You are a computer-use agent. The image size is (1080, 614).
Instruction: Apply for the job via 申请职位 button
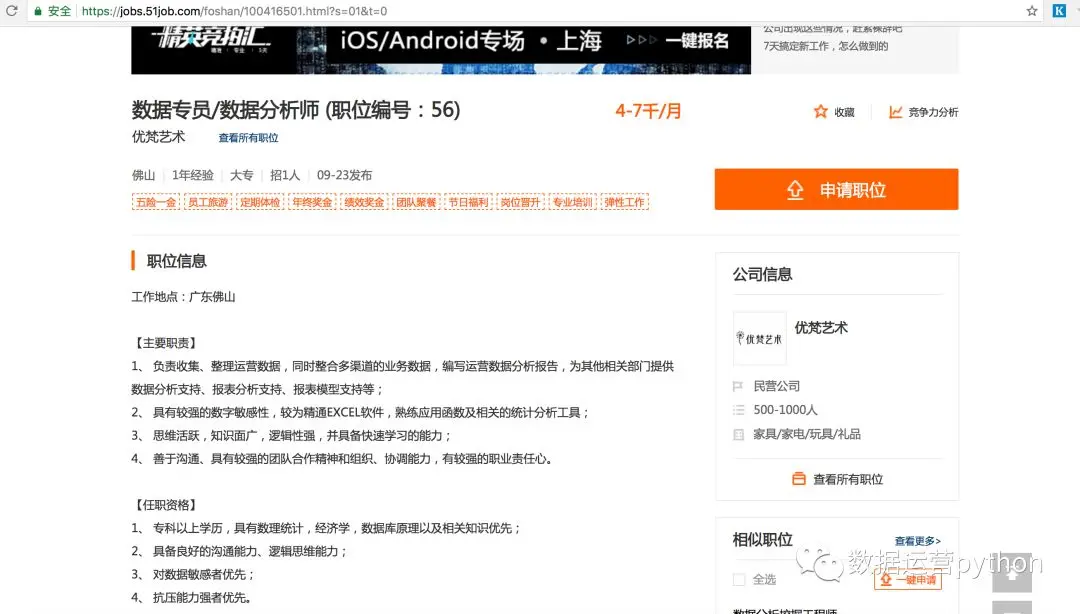pos(836,190)
